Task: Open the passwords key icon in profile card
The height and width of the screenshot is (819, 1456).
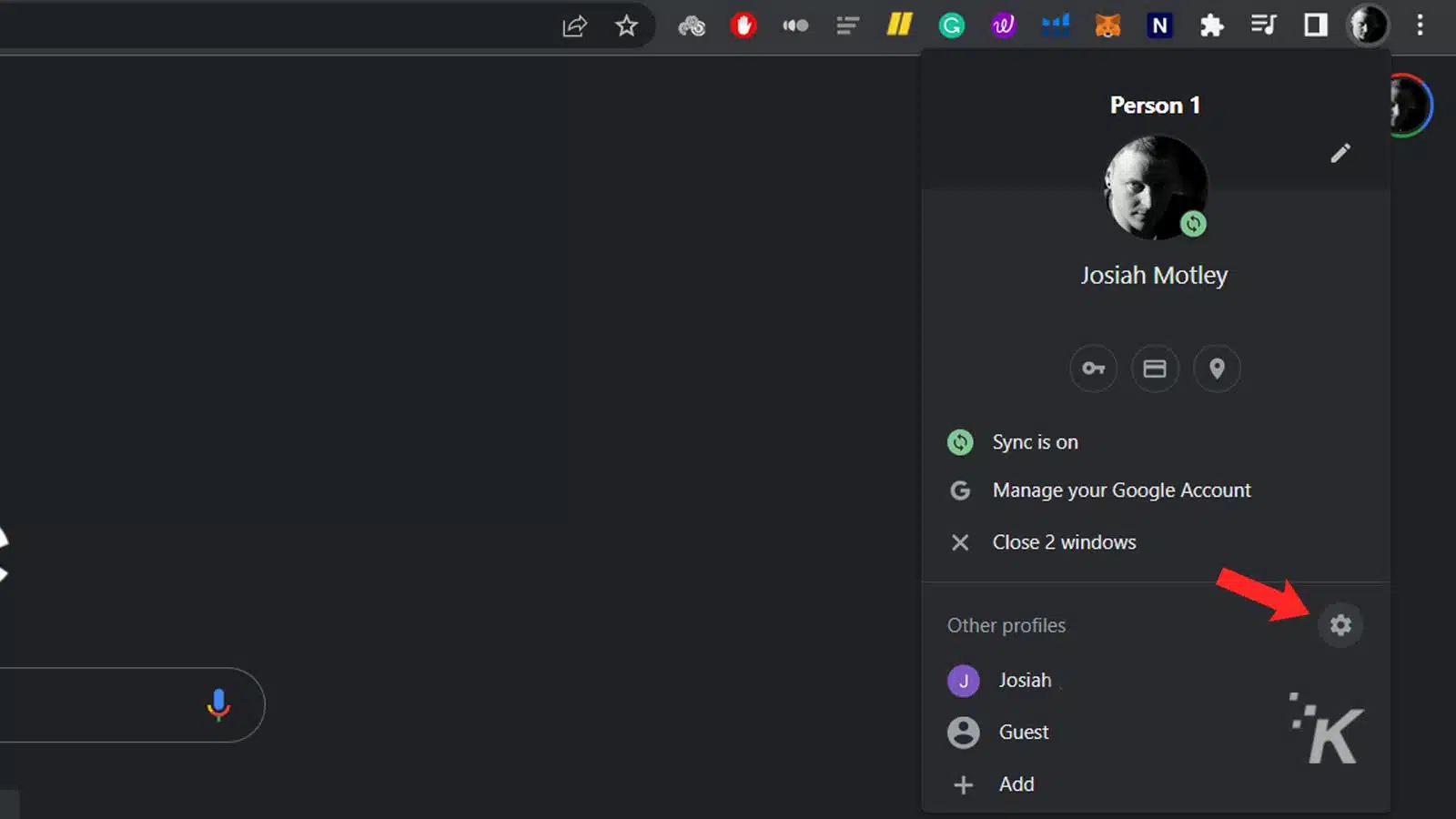Action: [1093, 369]
